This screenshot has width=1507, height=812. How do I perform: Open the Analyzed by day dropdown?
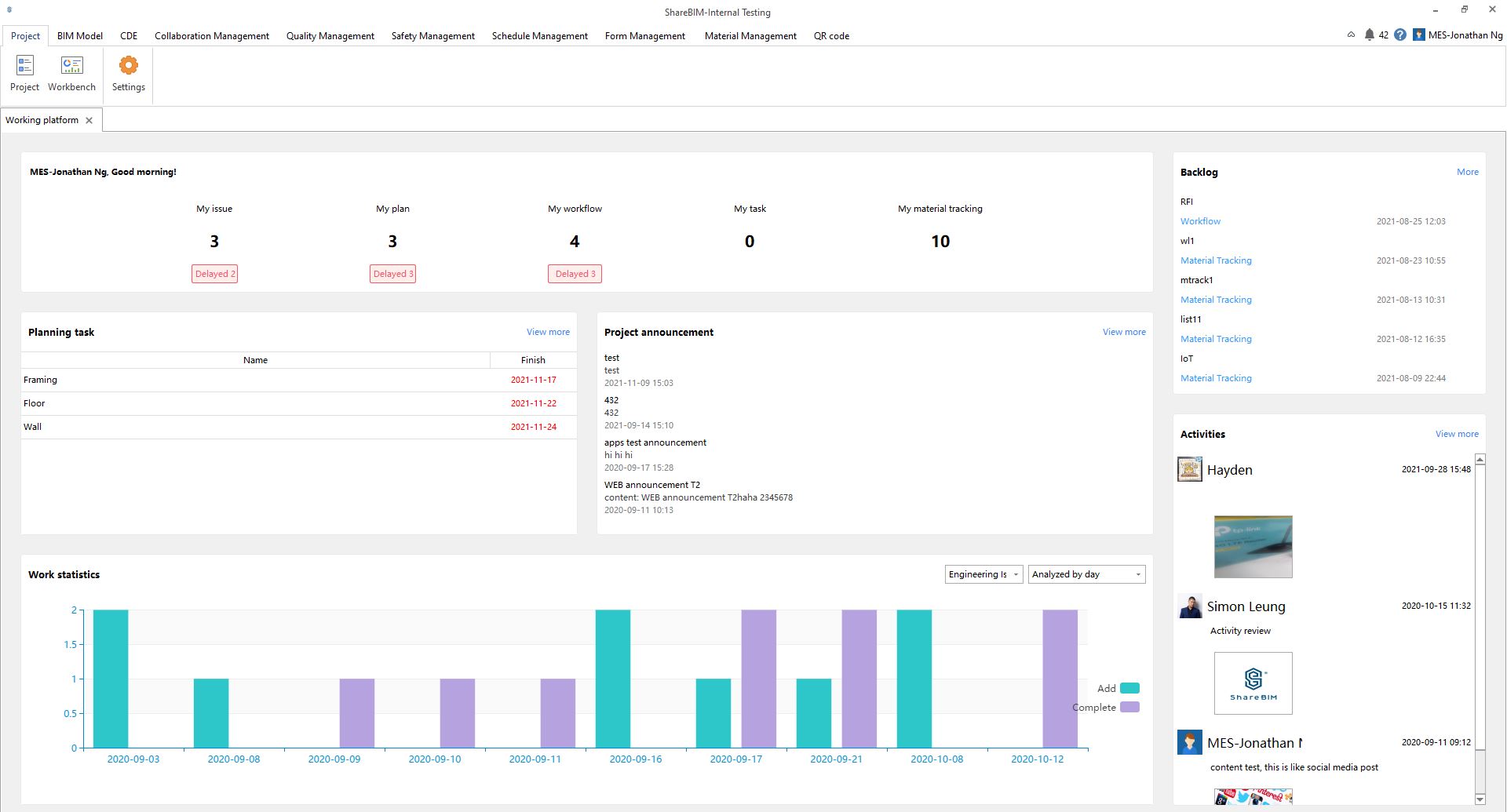[x=1086, y=574]
